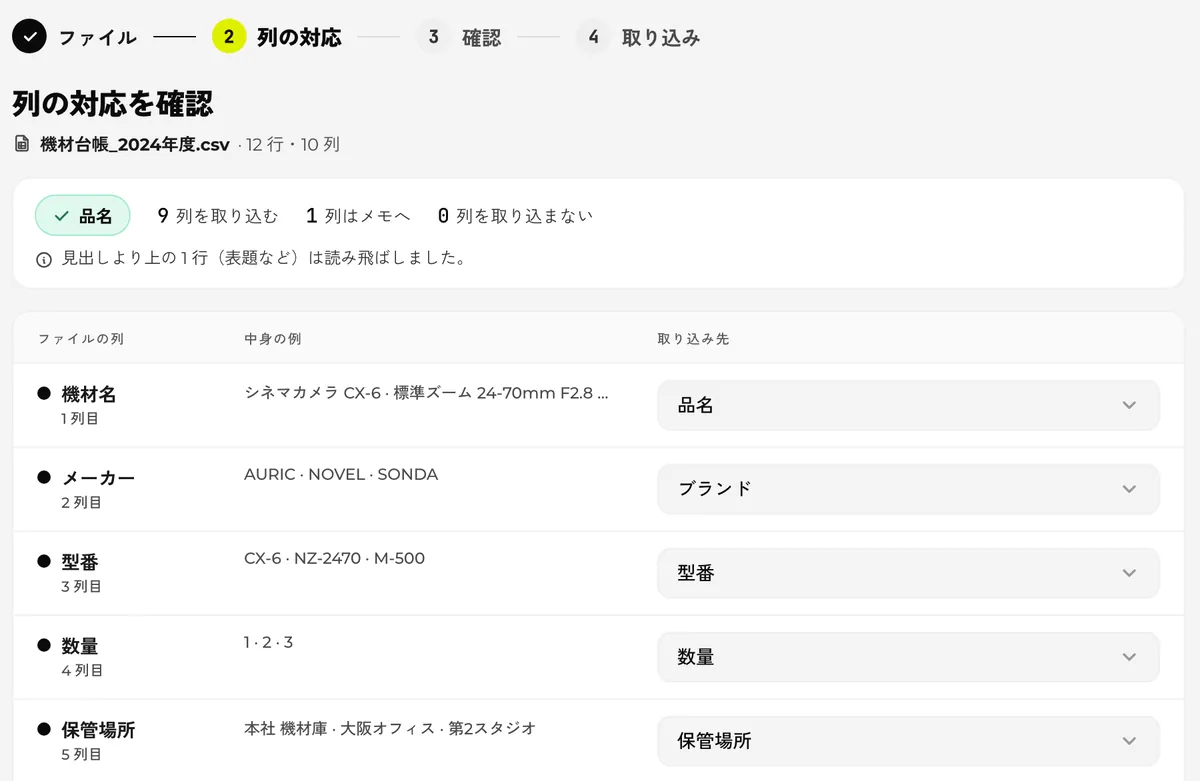Click the step 4 取り込み number badge

[x=594, y=37]
